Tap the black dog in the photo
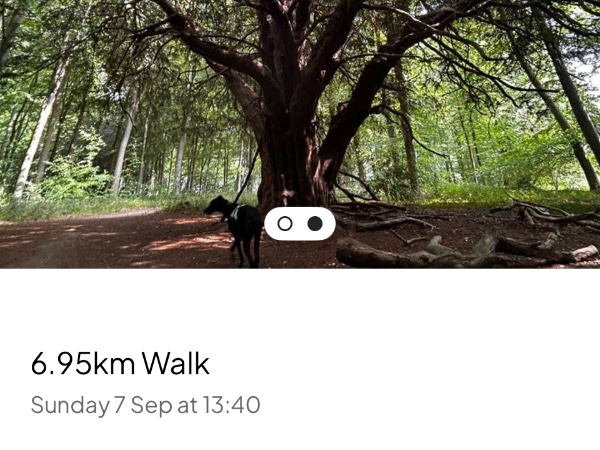 pyautogui.click(x=237, y=230)
